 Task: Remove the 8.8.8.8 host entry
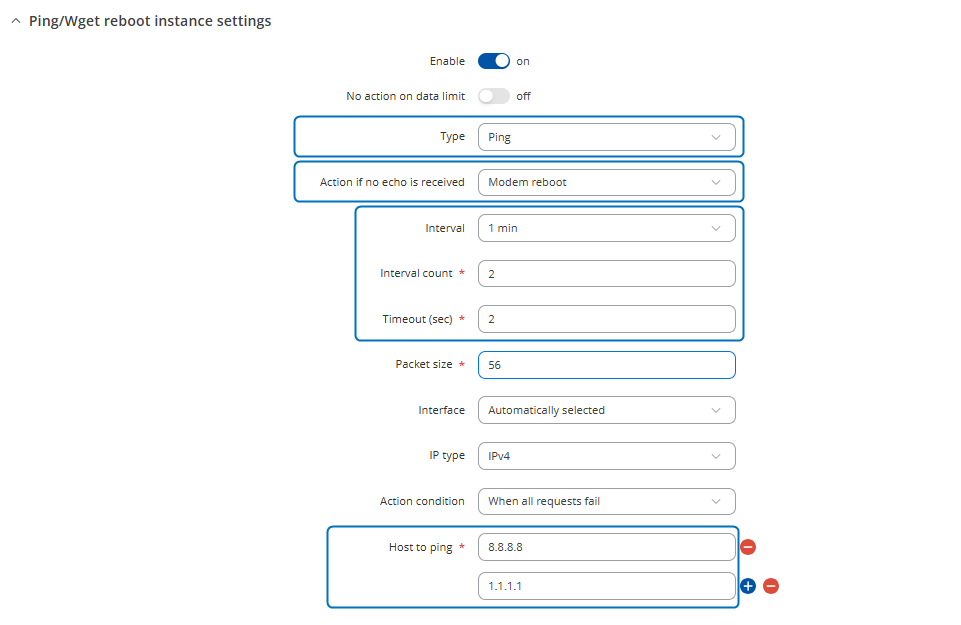tap(748, 547)
